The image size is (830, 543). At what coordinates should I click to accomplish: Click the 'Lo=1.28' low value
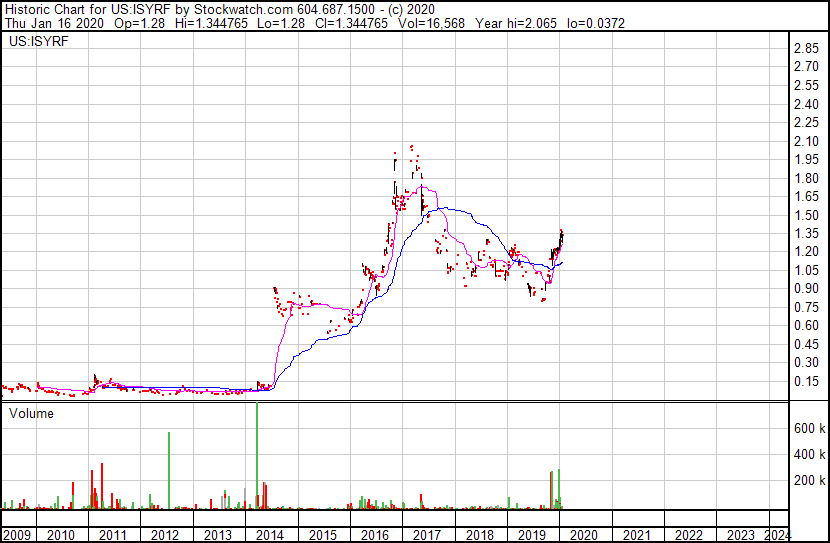[281, 23]
